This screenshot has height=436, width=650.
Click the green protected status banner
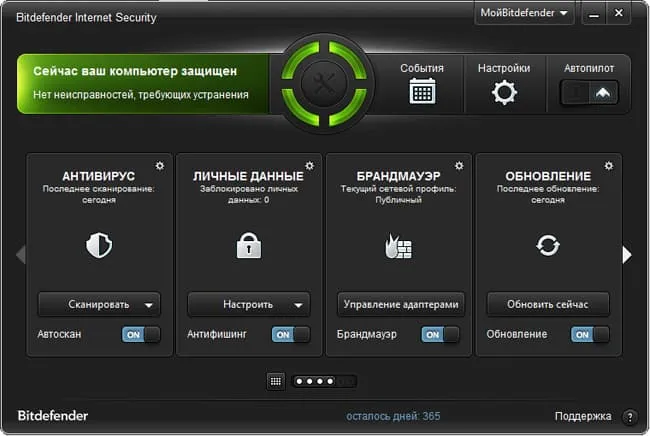(x=143, y=83)
